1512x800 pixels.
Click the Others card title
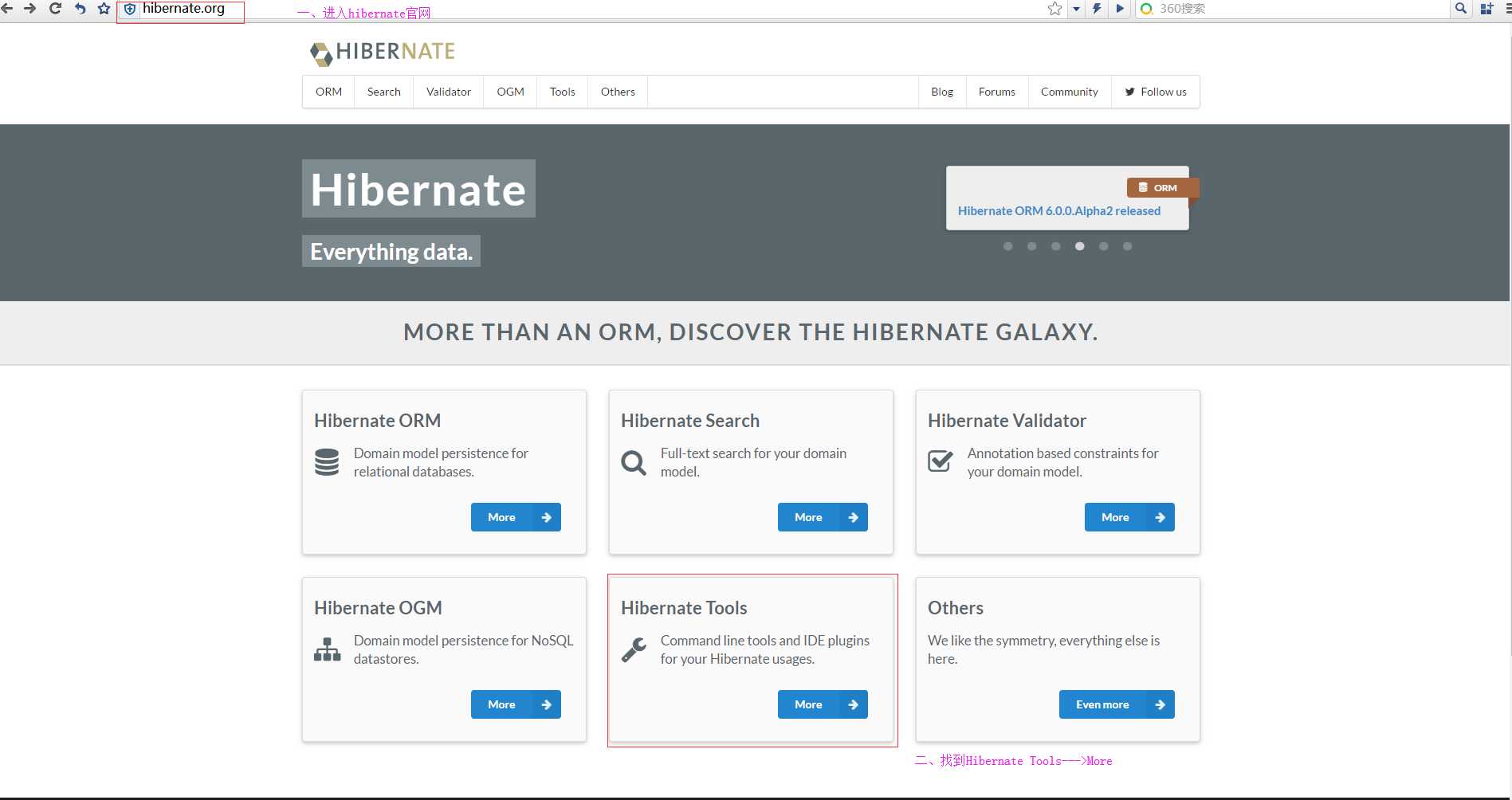coord(956,608)
